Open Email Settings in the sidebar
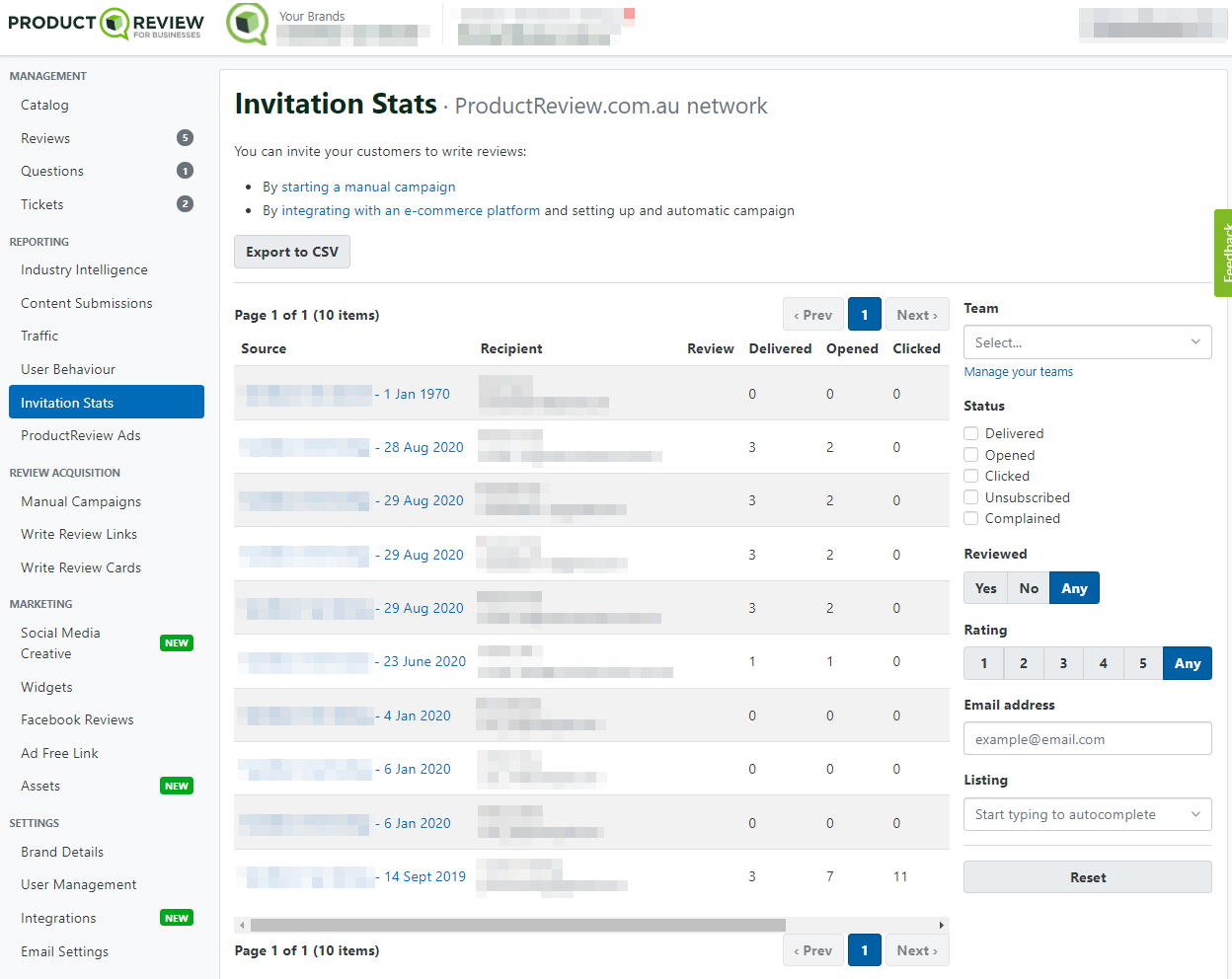The image size is (1232, 979). click(x=64, y=951)
